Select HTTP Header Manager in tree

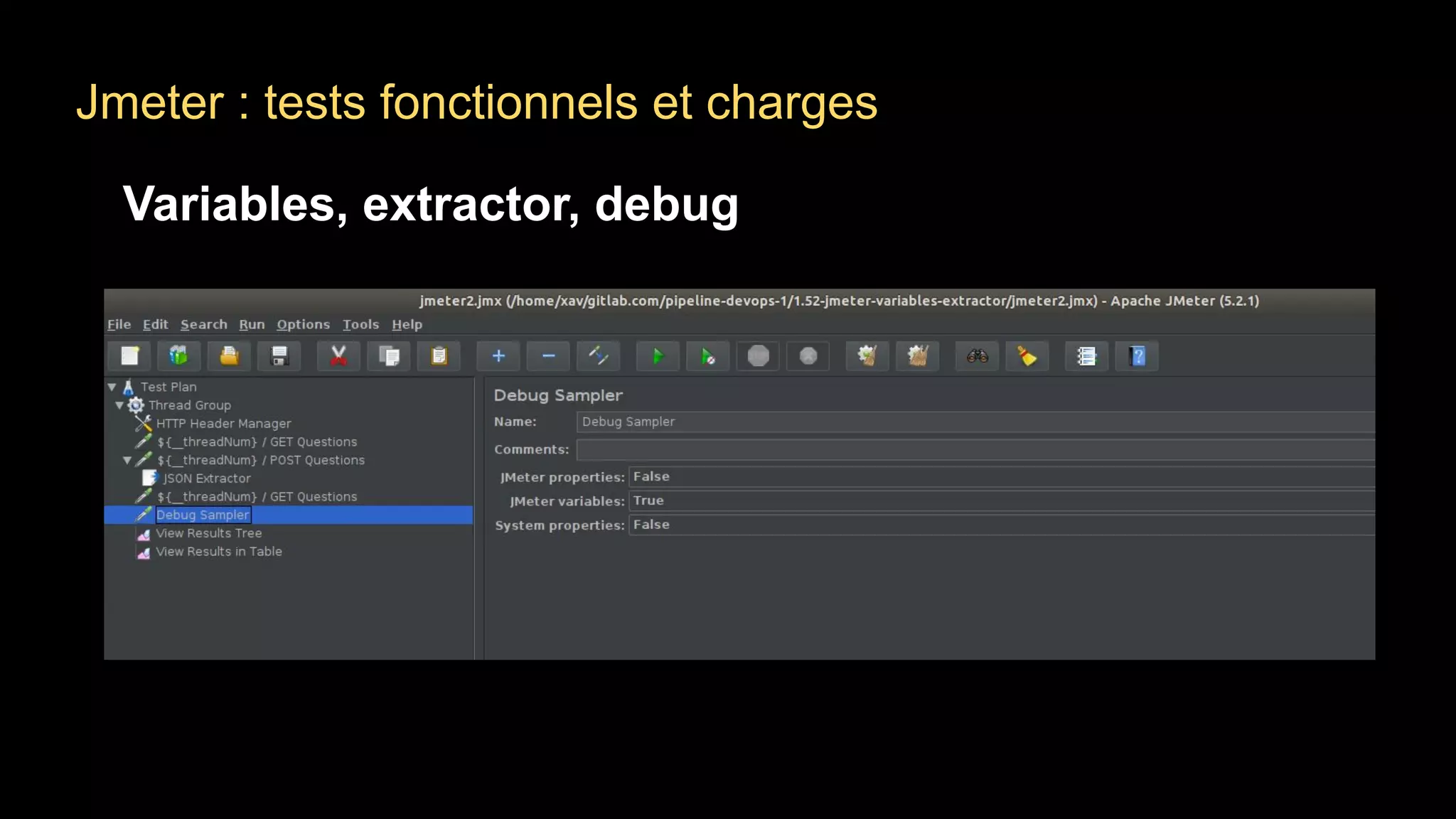tap(224, 424)
